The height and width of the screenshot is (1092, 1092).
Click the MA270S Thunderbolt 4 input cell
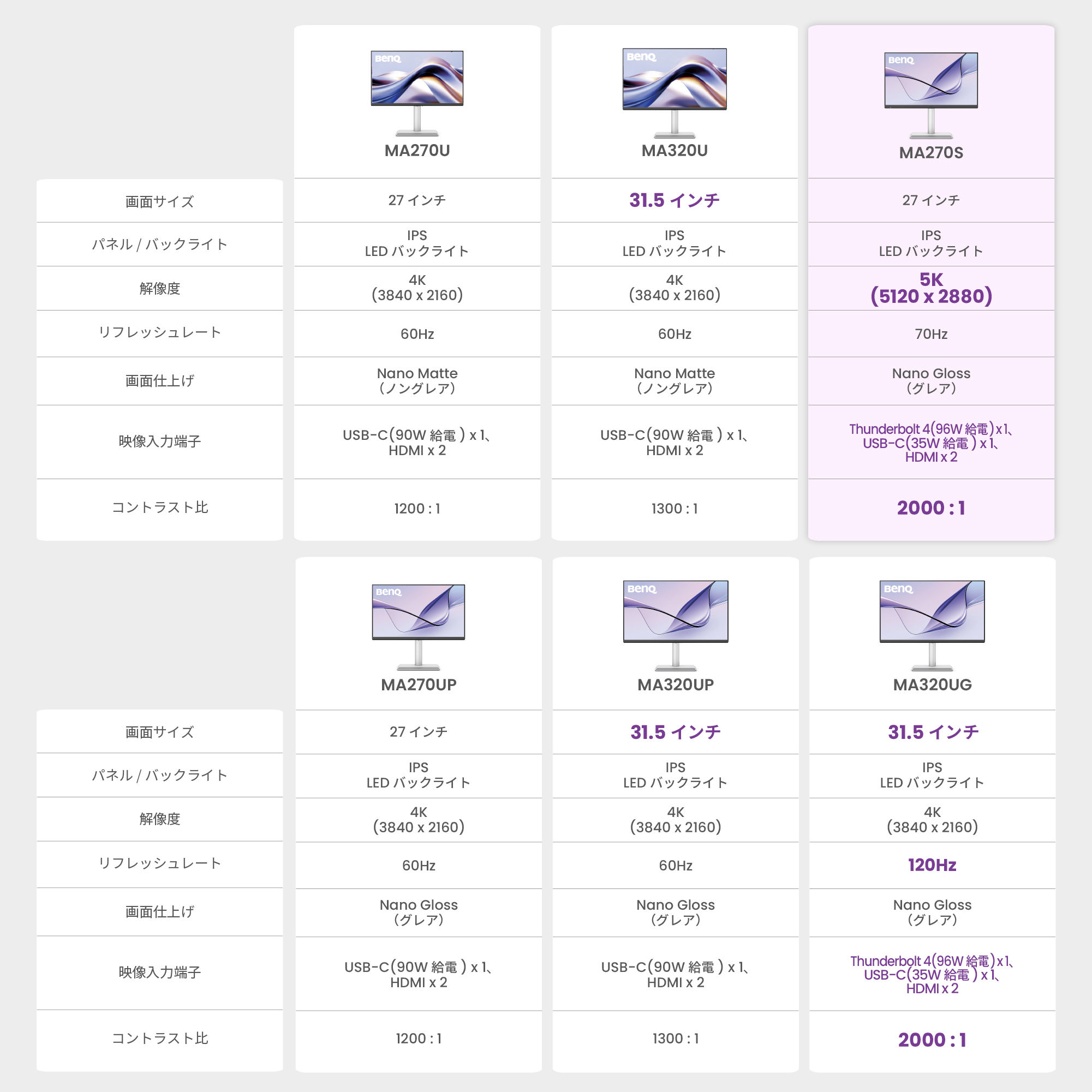[x=931, y=443]
